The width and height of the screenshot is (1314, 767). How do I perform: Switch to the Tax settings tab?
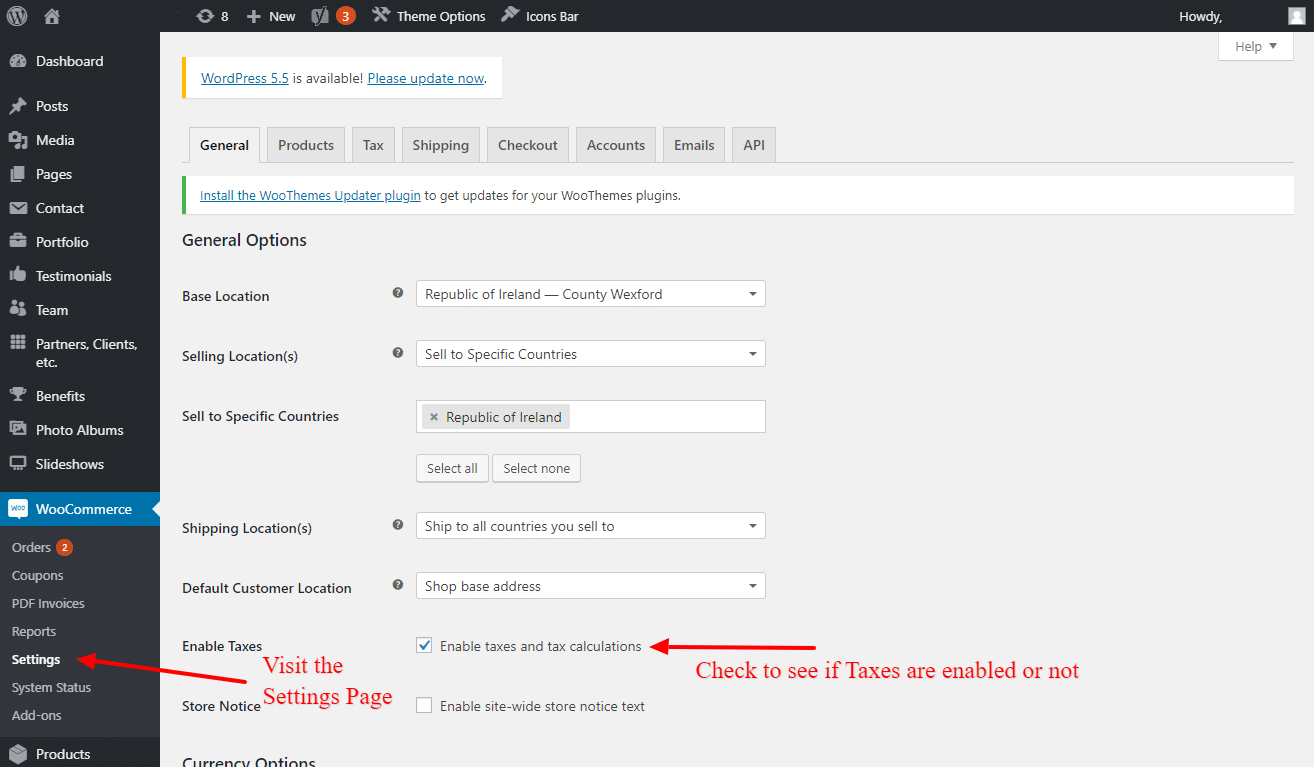click(x=373, y=145)
